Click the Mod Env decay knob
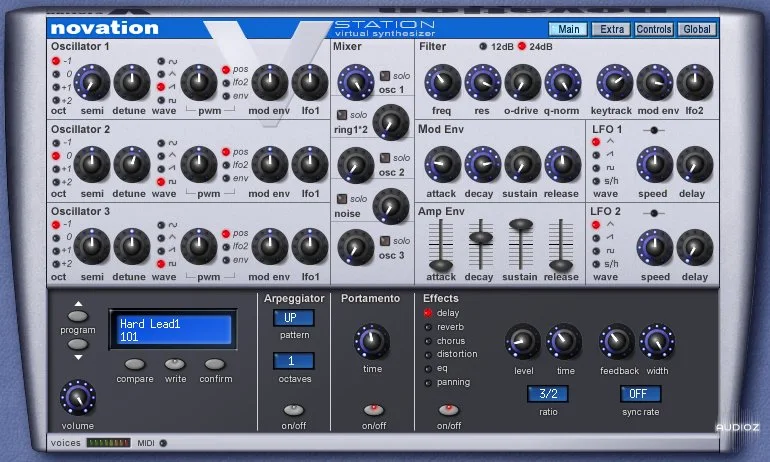770x462 pixels. coord(483,164)
